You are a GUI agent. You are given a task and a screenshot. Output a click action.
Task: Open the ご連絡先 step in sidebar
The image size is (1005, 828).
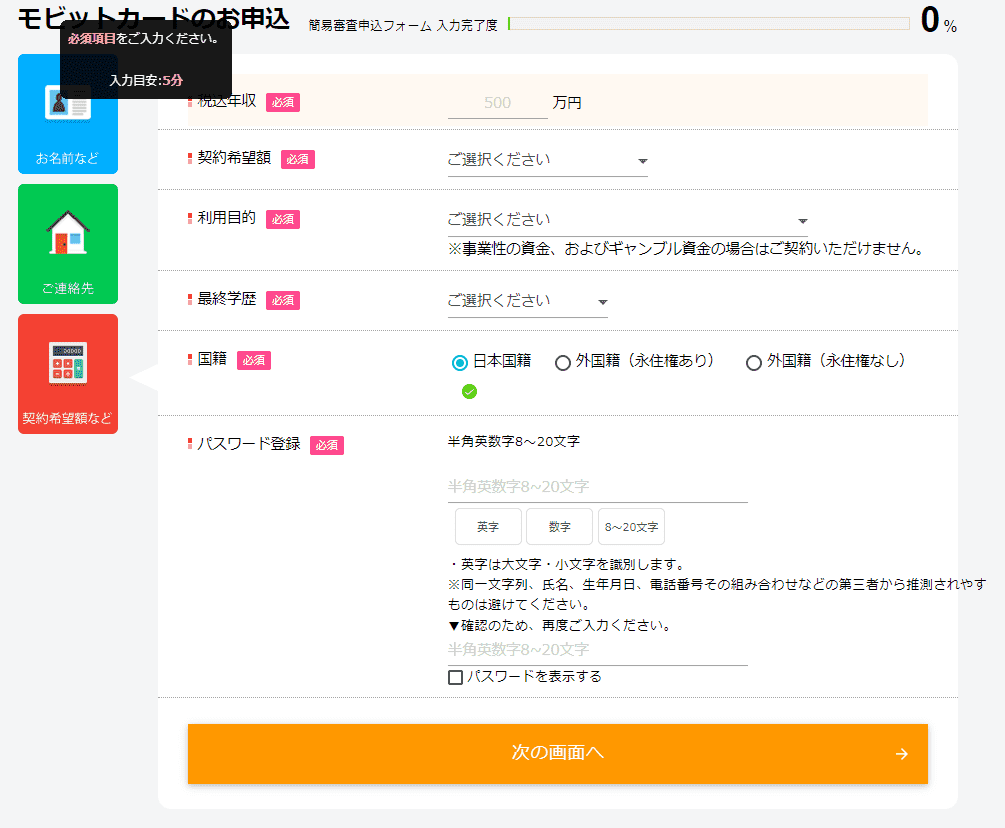click(x=67, y=244)
